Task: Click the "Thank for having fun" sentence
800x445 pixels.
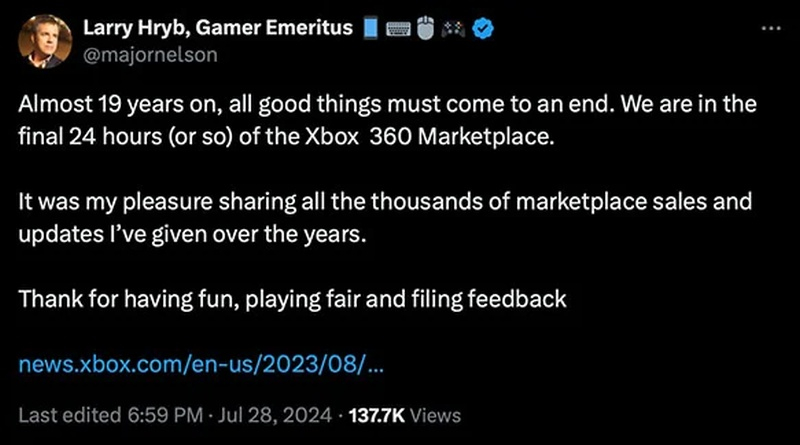Action: click(293, 297)
